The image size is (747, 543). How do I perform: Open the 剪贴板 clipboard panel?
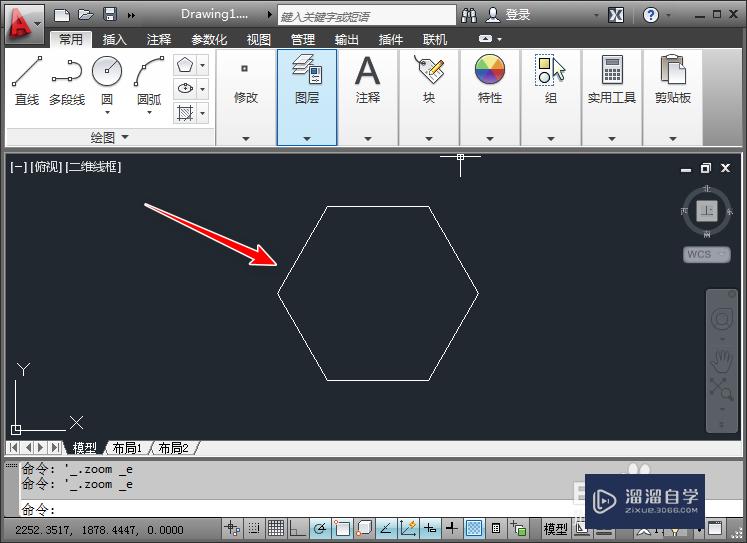[673, 98]
